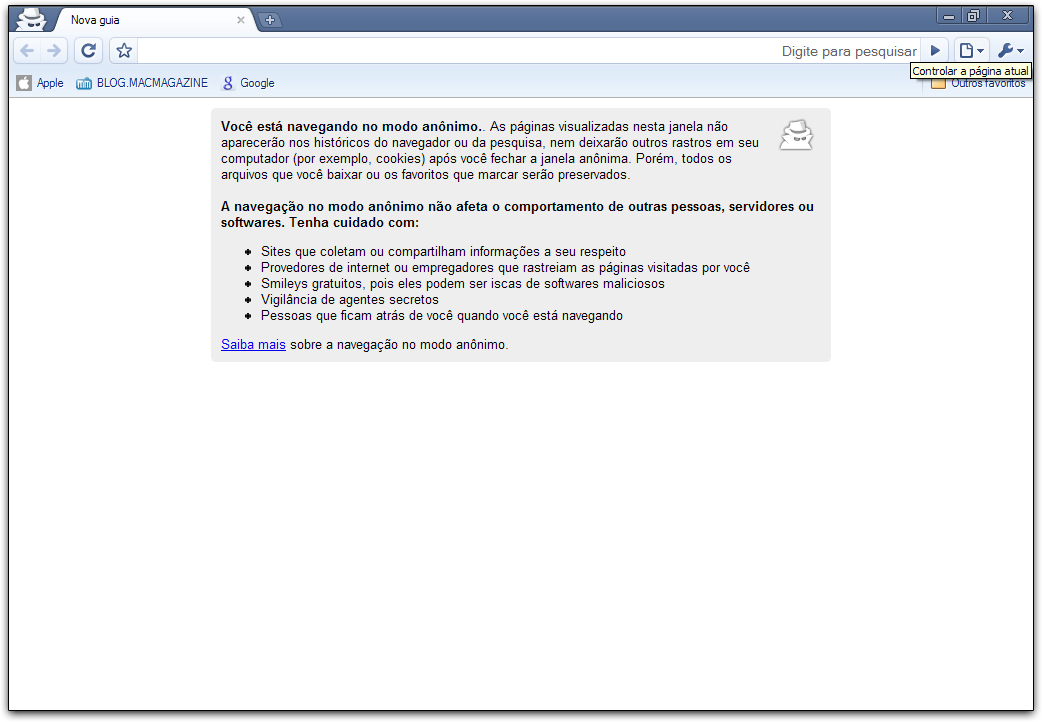The height and width of the screenshot is (722, 1042).
Task: Click the Go play arrow button
Action: click(x=935, y=51)
